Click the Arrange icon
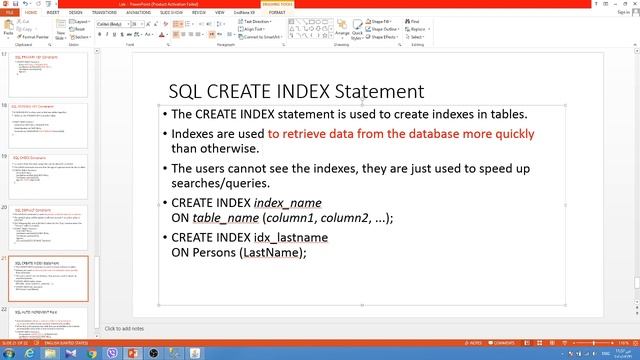640x360 pixels. 342,28
